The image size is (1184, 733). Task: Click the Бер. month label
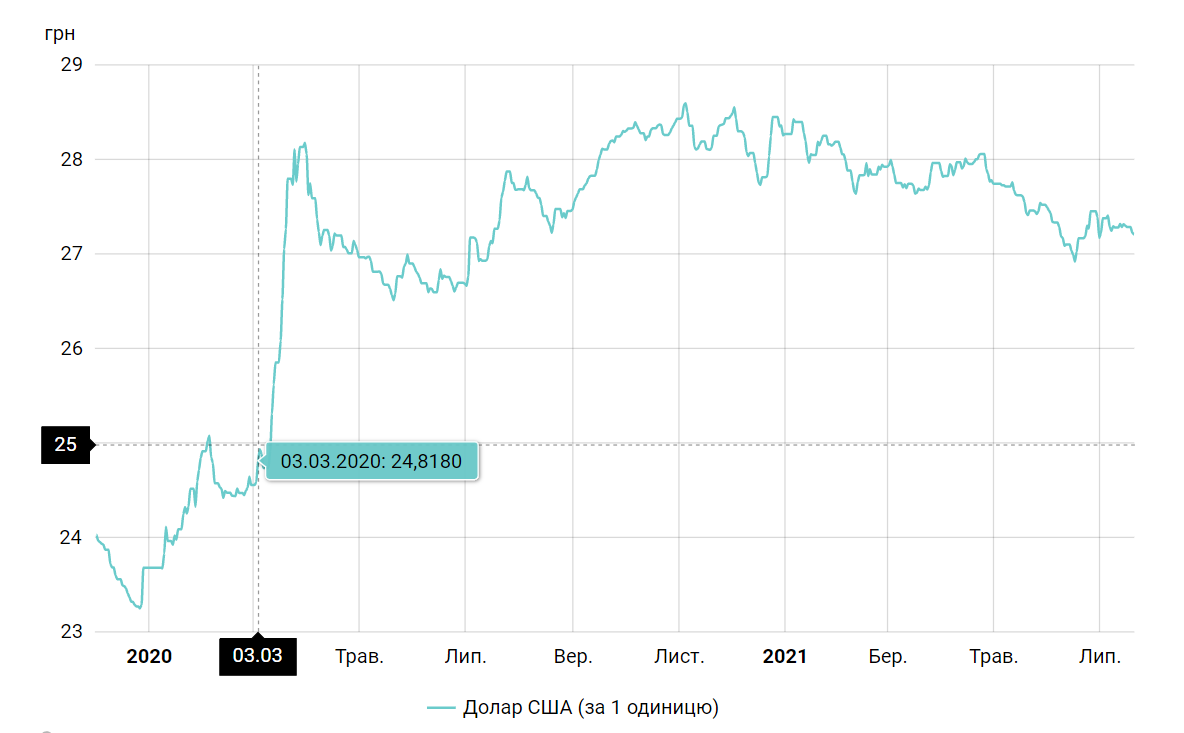[888, 657]
